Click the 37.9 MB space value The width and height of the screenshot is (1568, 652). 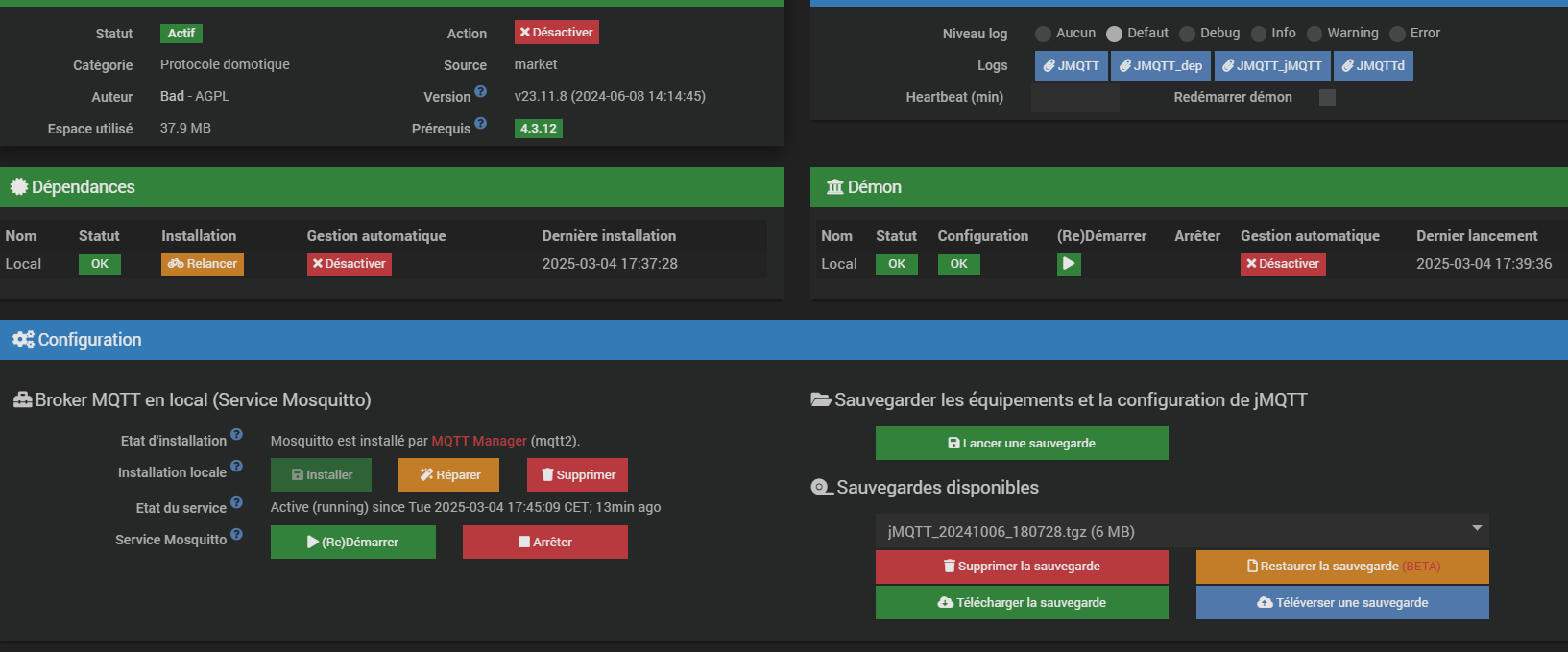click(185, 128)
